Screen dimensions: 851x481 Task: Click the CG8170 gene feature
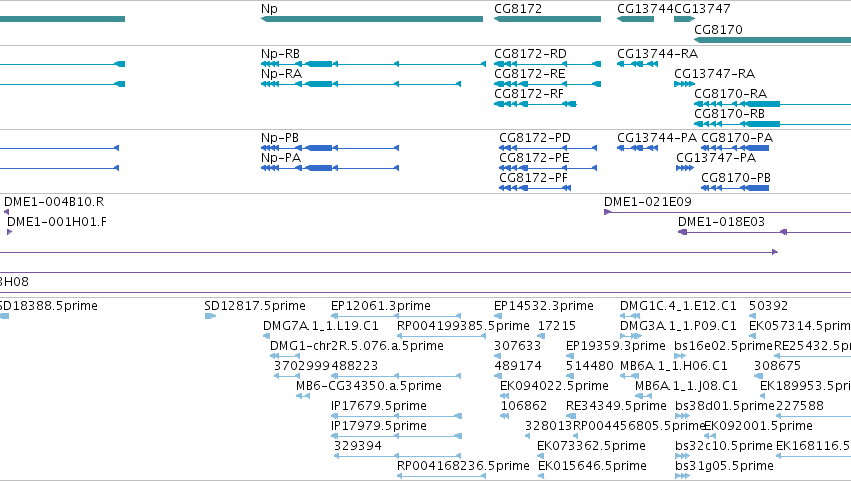(x=772, y=40)
